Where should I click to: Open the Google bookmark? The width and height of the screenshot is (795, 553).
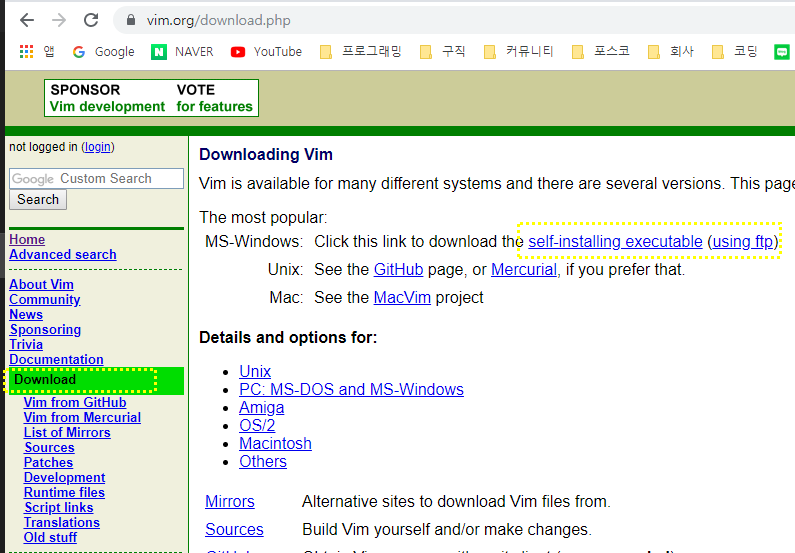click(103, 52)
